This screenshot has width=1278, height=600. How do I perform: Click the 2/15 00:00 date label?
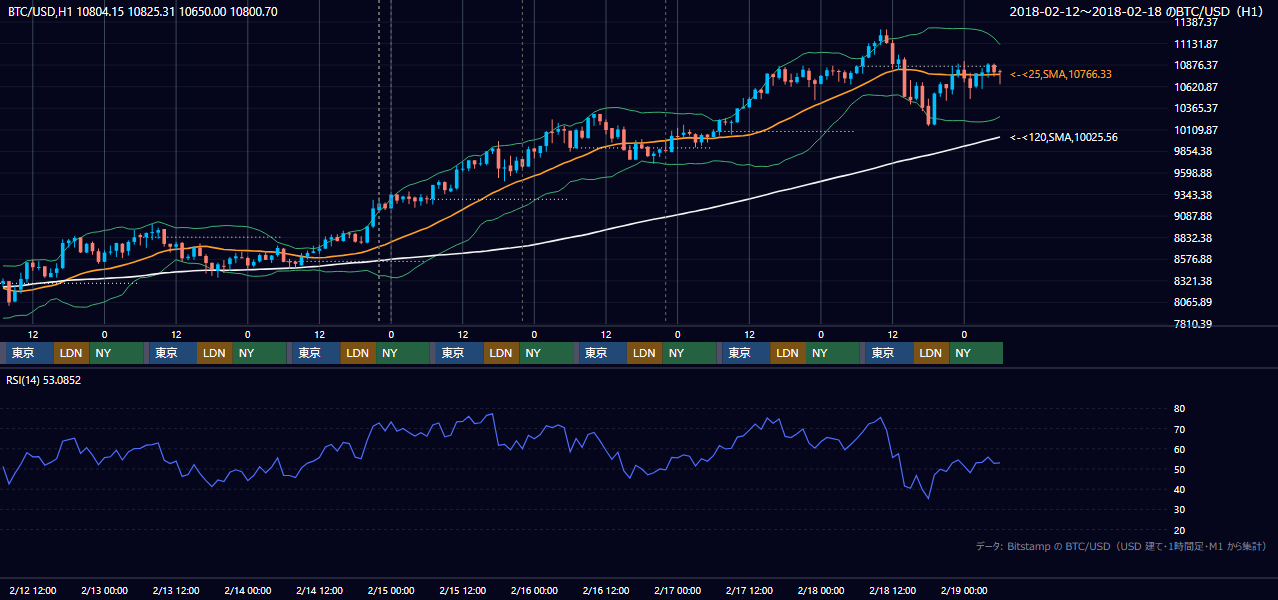(391, 590)
